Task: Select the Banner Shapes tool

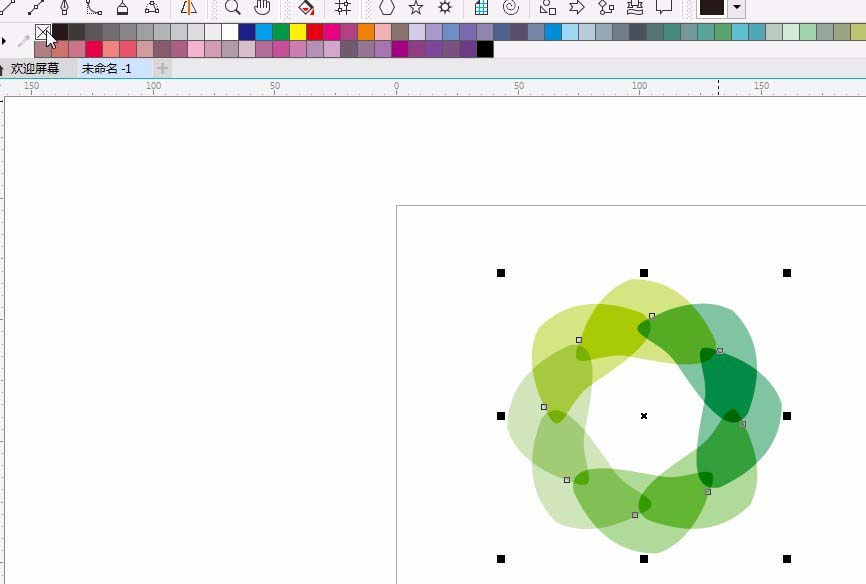Action: (635, 7)
